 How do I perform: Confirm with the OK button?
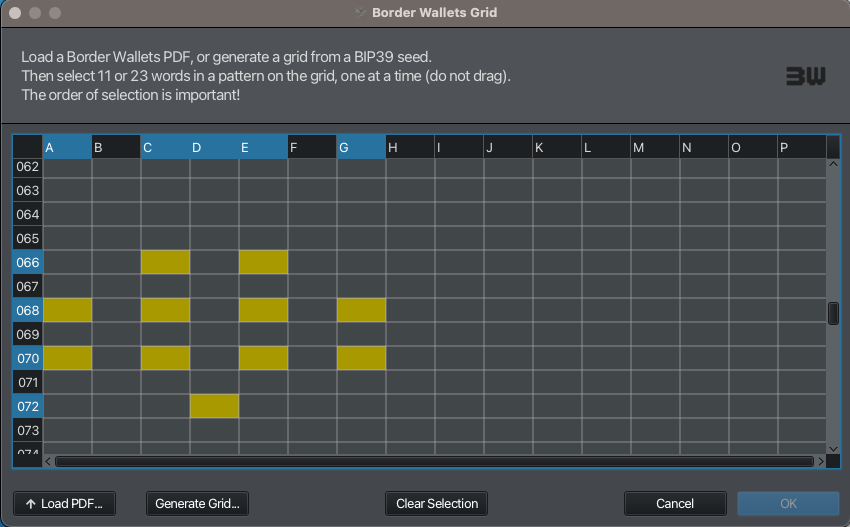click(788, 504)
